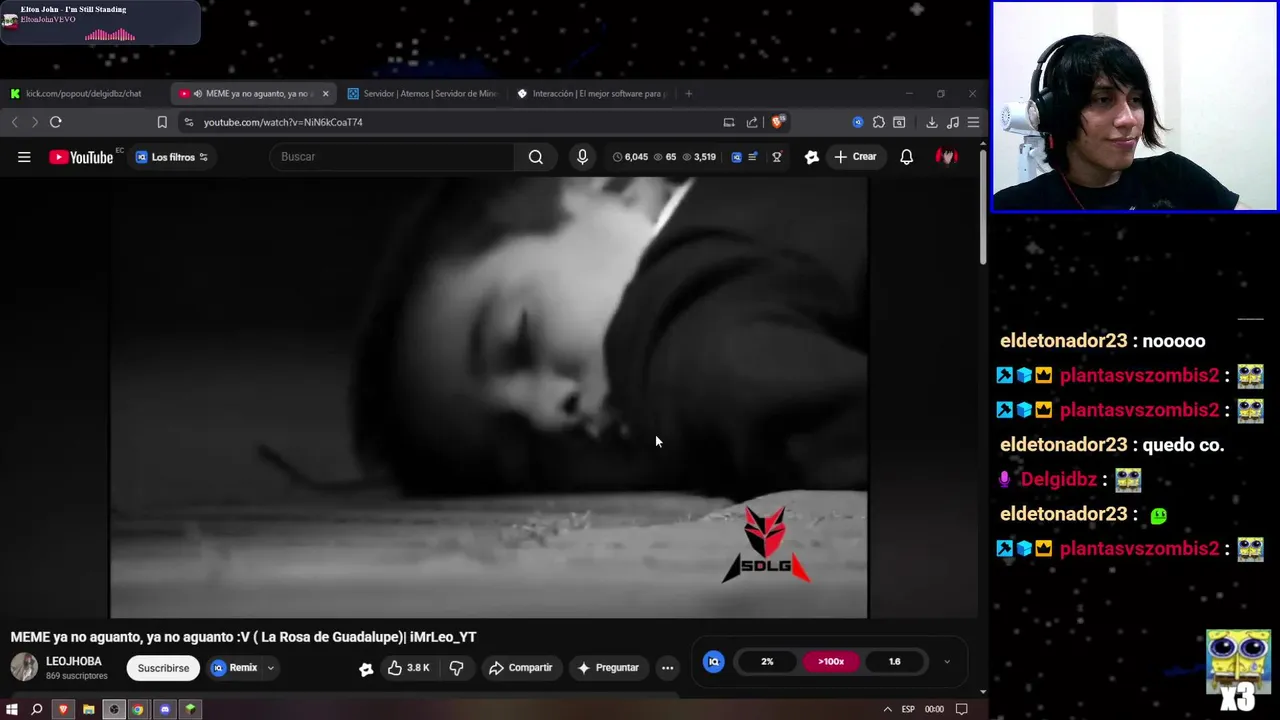
Task: Click the sparkle icon left of the like button
Action: 366,669
